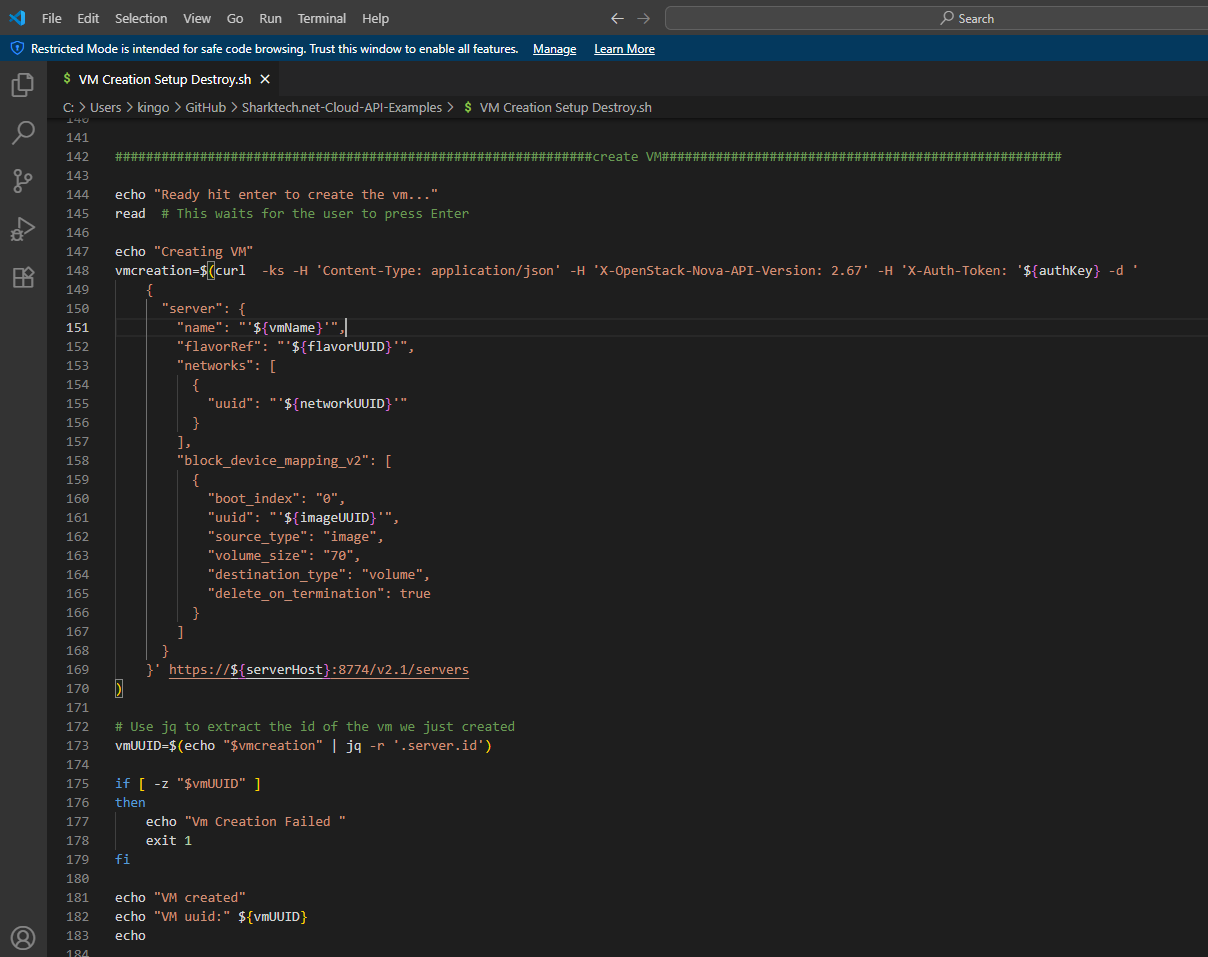Screen dimensions: 1208x957
Task: Expand the kingo breadcrumb
Action: click(153, 107)
